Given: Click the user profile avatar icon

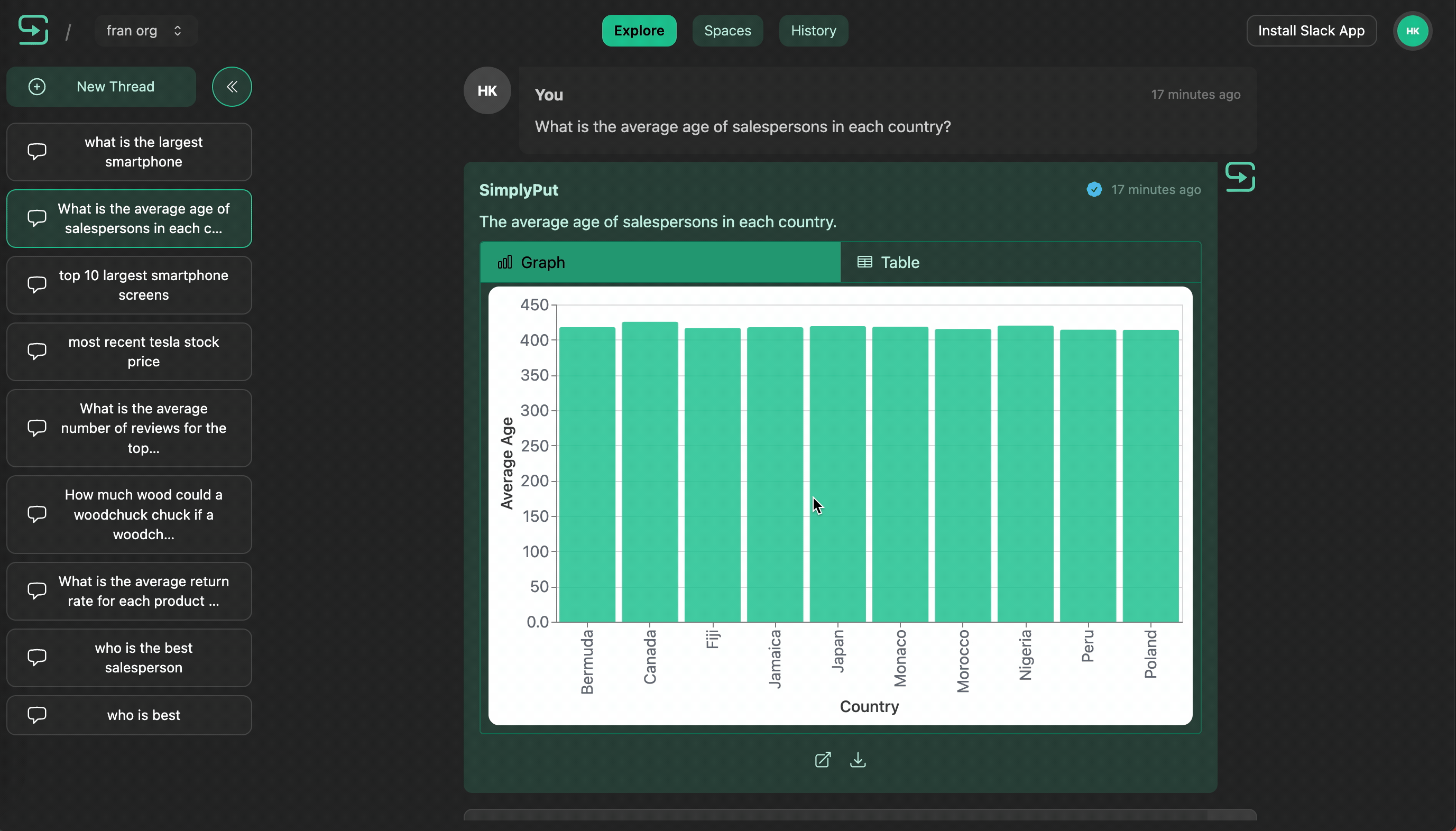Looking at the screenshot, I should coord(1412,30).
